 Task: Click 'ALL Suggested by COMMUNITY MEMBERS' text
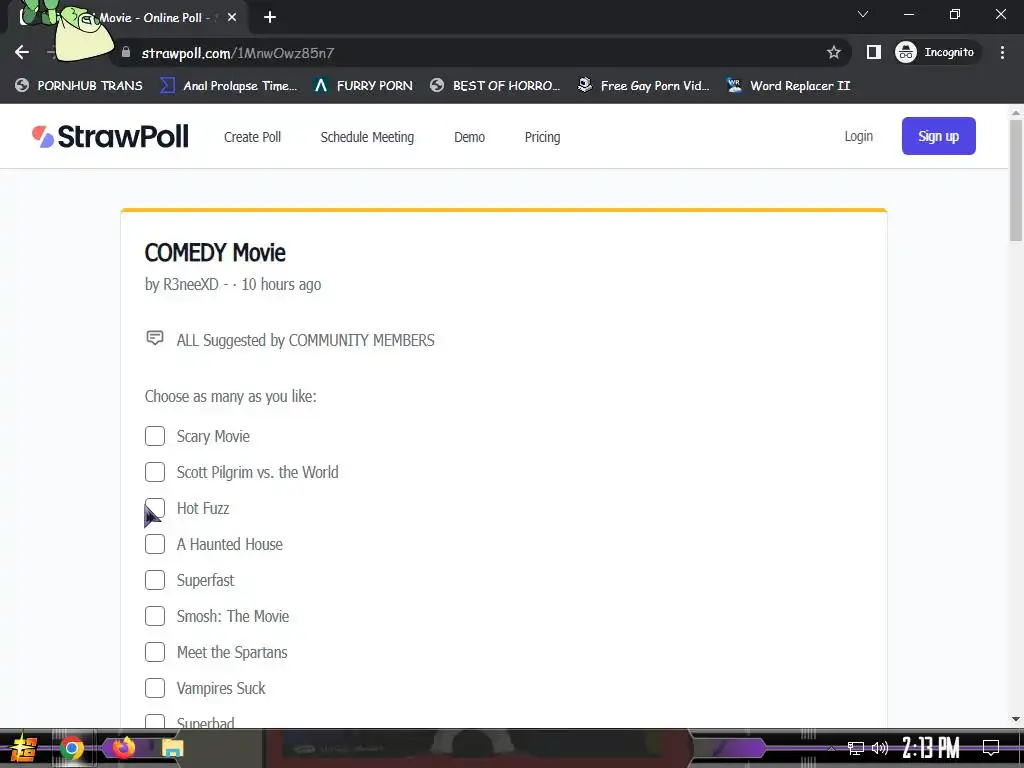[306, 340]
